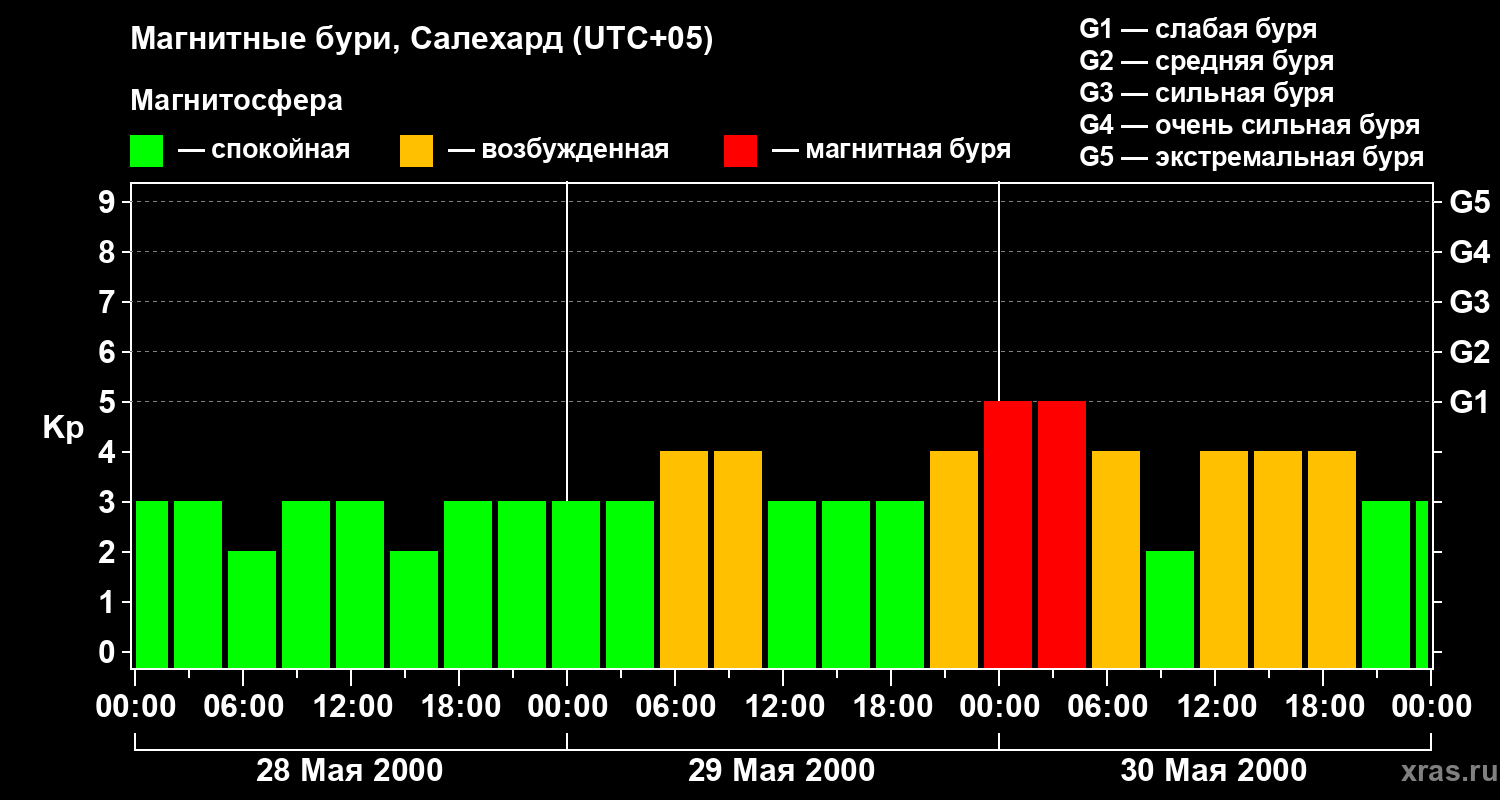Select the green Kp 2 bar for 15:00–18:00 on 28 May

[414, 609]
